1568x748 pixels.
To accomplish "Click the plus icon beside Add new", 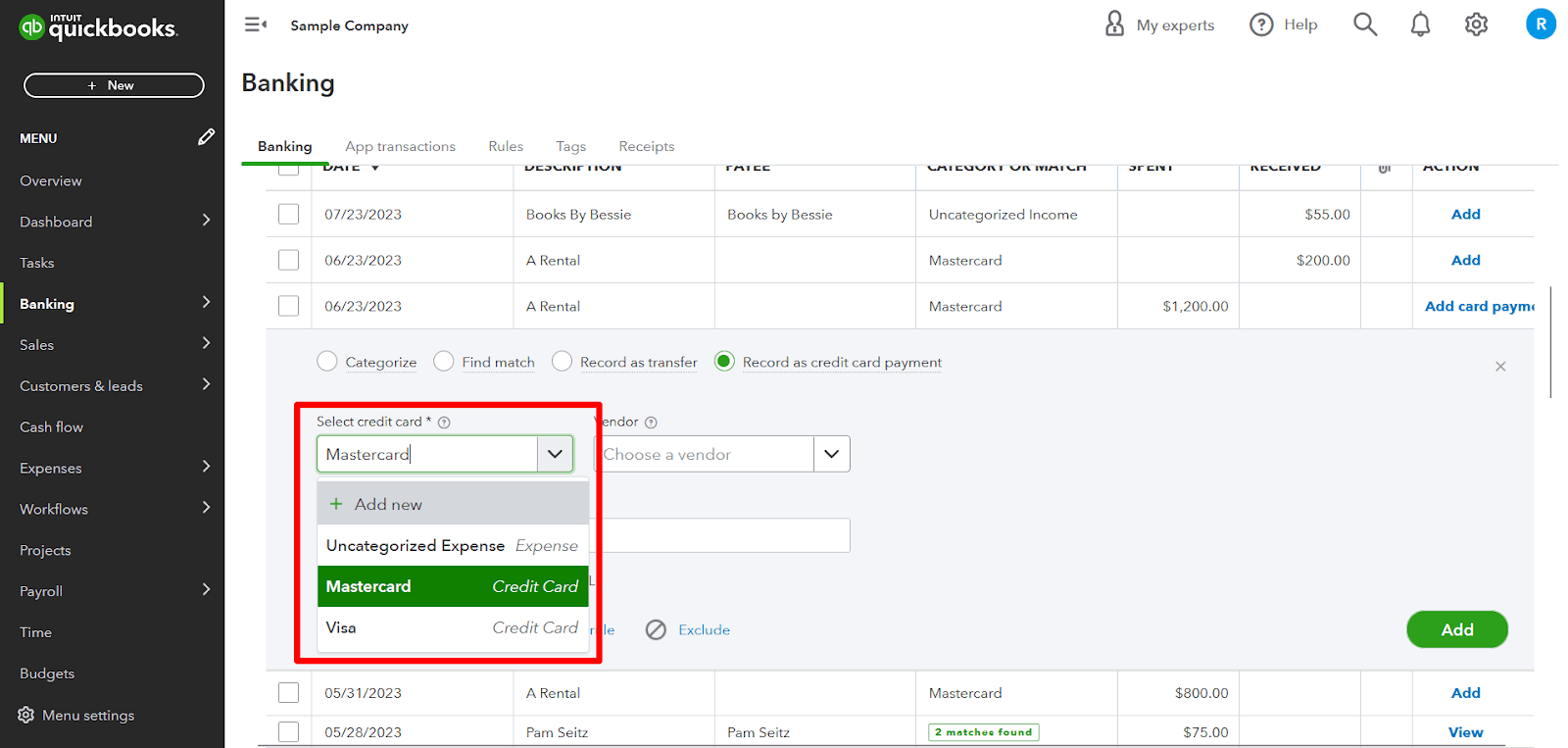I will click(336, 504).
